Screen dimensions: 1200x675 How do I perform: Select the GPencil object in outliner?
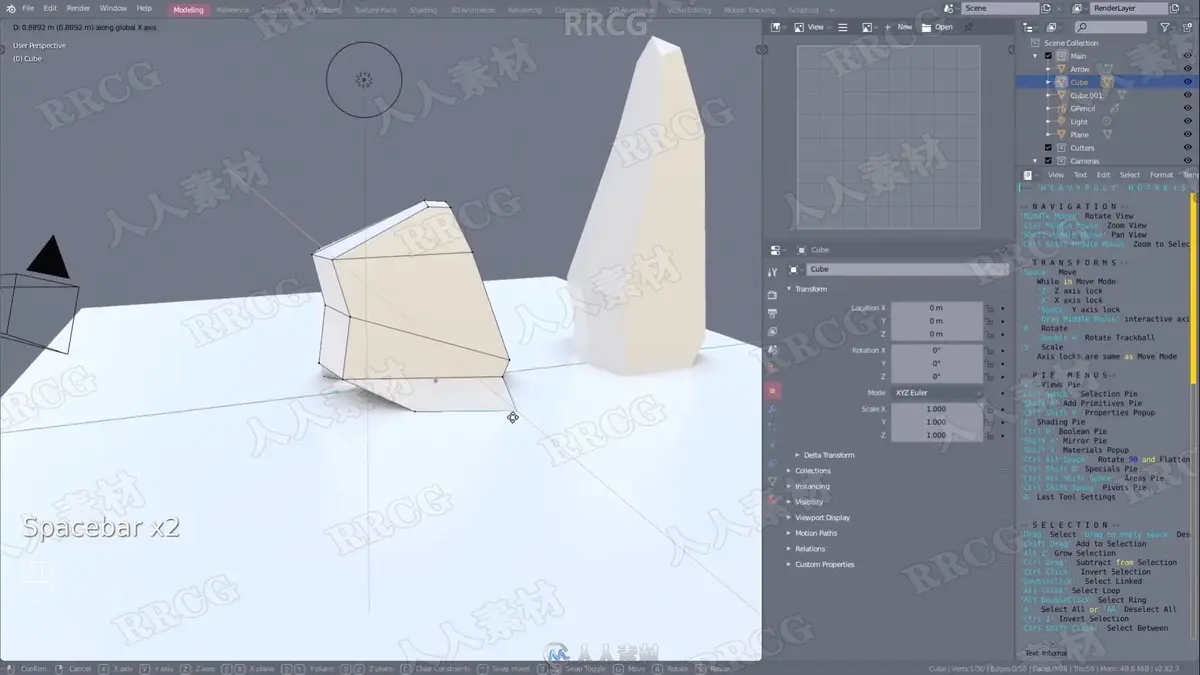[1082, 109]
